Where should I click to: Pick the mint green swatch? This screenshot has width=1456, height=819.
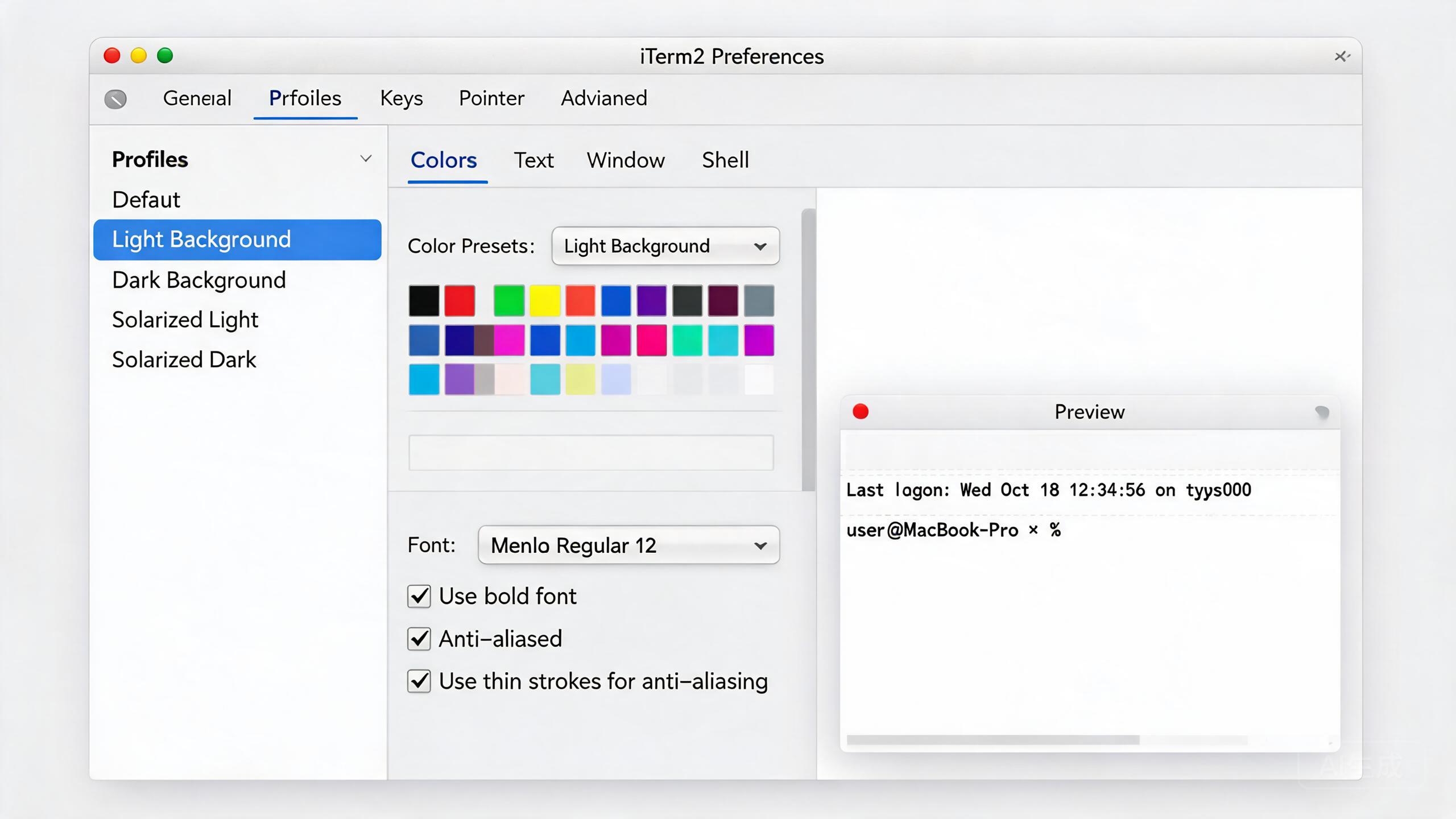coord(687,340)
